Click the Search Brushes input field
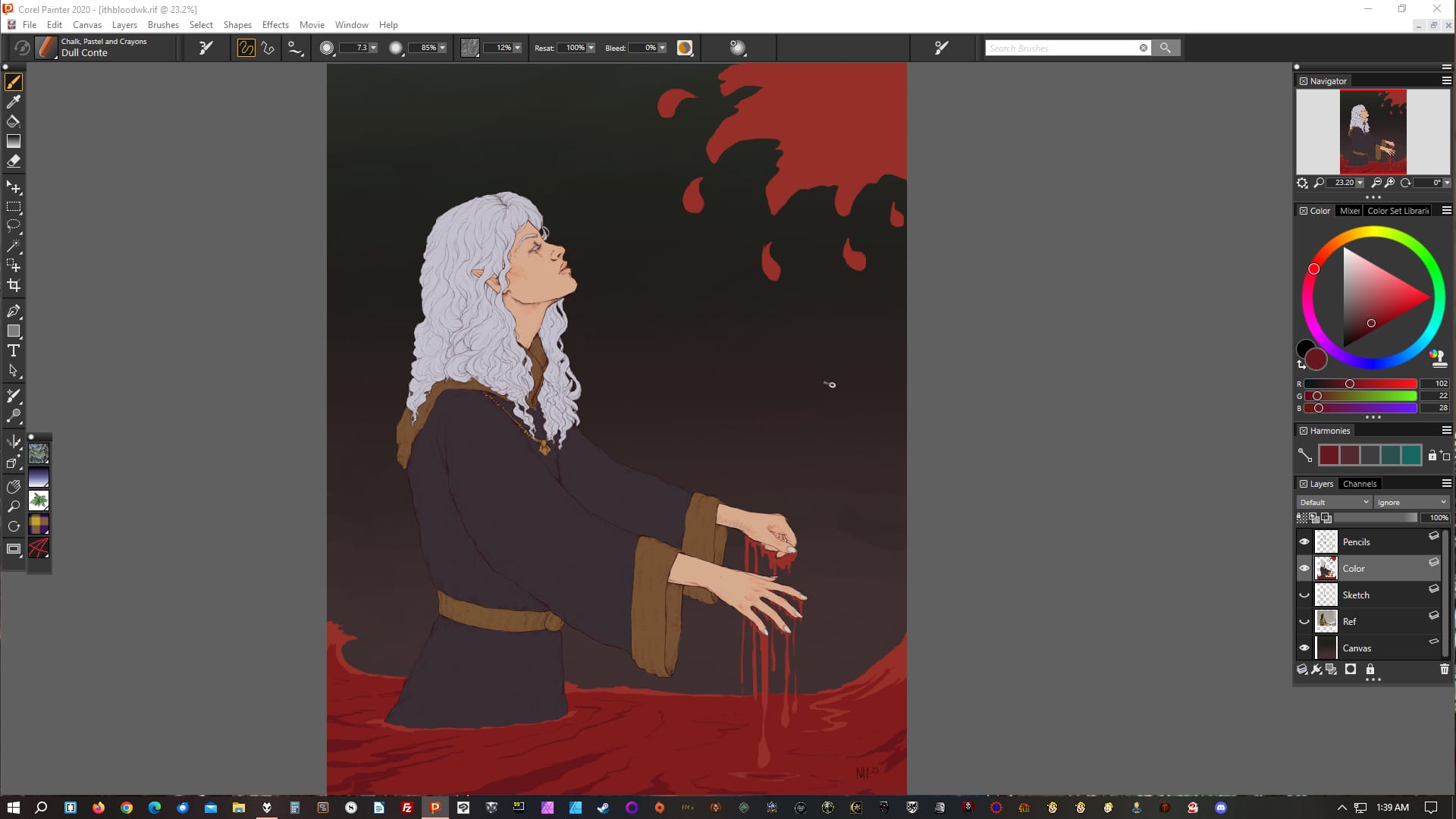Screen dimensions: 1456x819 point(1062,48)
